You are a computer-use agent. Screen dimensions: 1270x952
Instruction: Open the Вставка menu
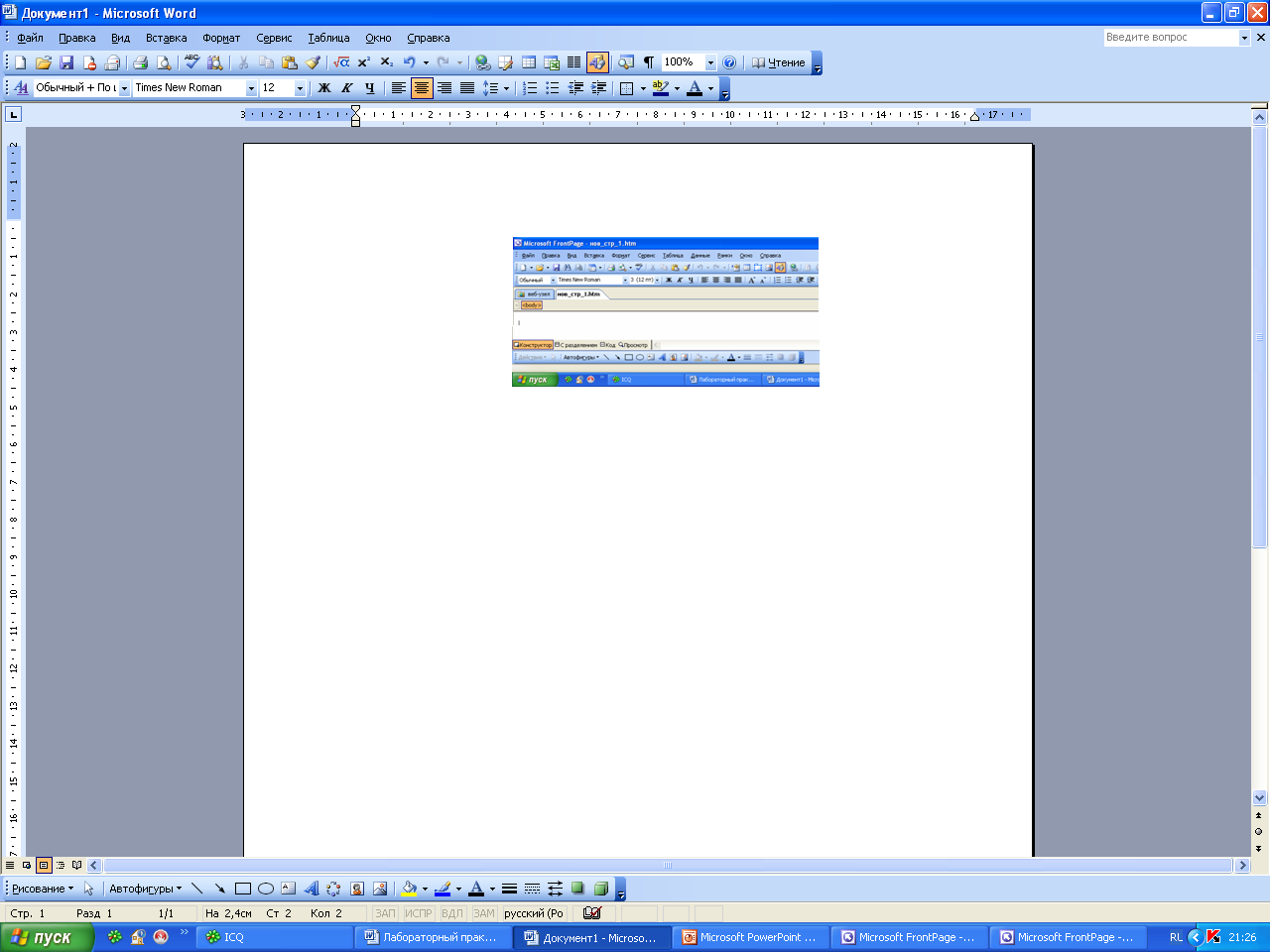(166, 38)
